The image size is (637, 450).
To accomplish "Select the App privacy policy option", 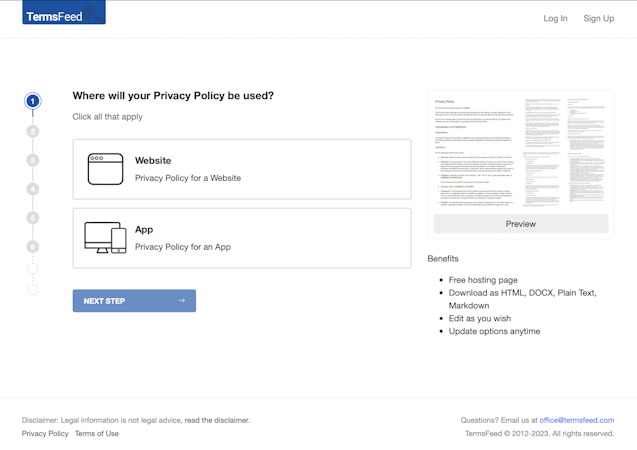I will 241,238.
